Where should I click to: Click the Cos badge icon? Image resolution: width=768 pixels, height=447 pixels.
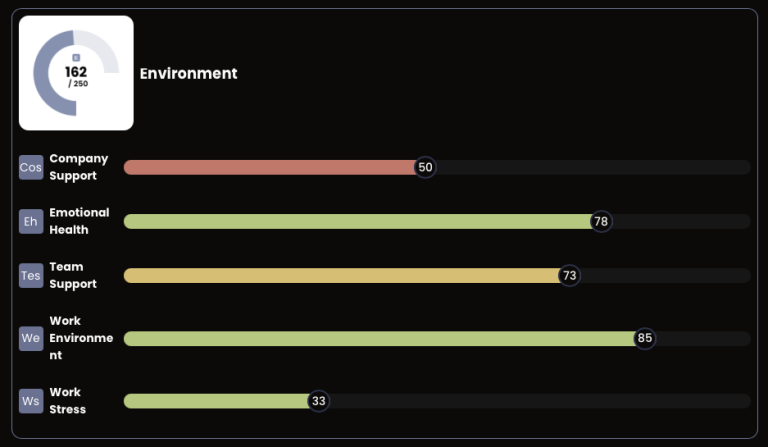point(31,167)
